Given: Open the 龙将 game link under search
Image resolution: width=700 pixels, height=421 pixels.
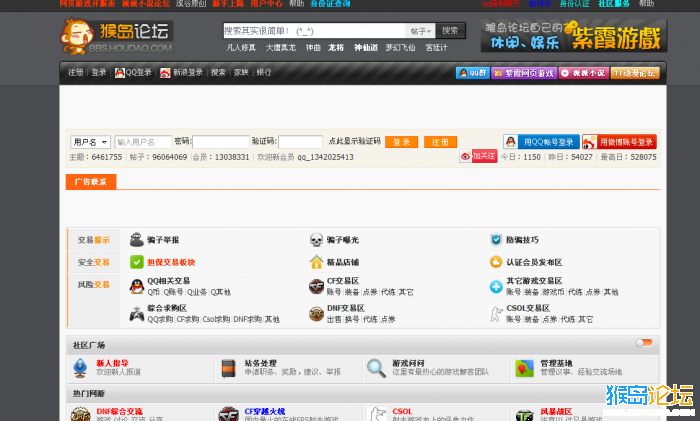Looking at the screenshot, I should 336,47.
